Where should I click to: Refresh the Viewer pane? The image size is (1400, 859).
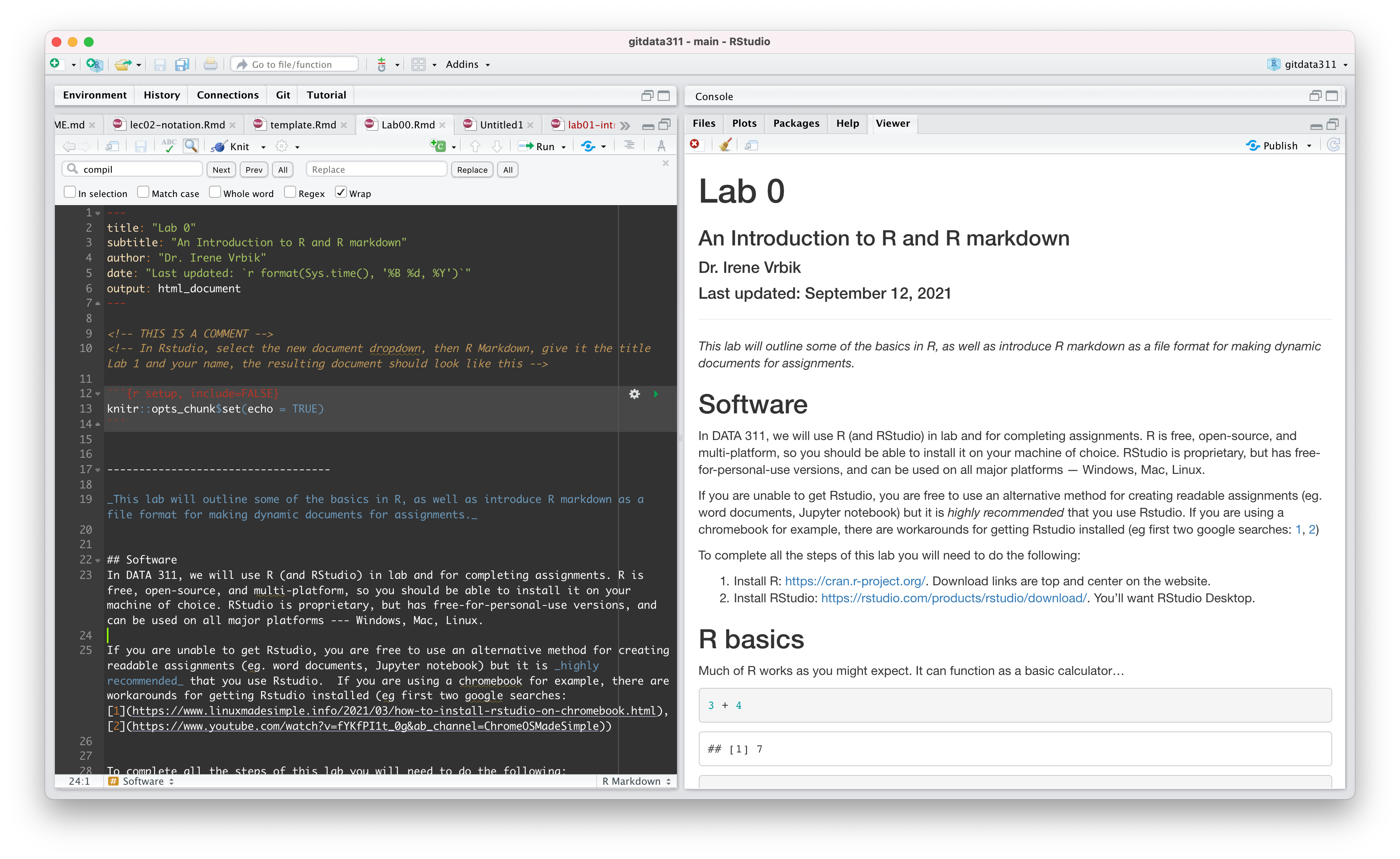pyautogui.click(x=1333, y=145)
